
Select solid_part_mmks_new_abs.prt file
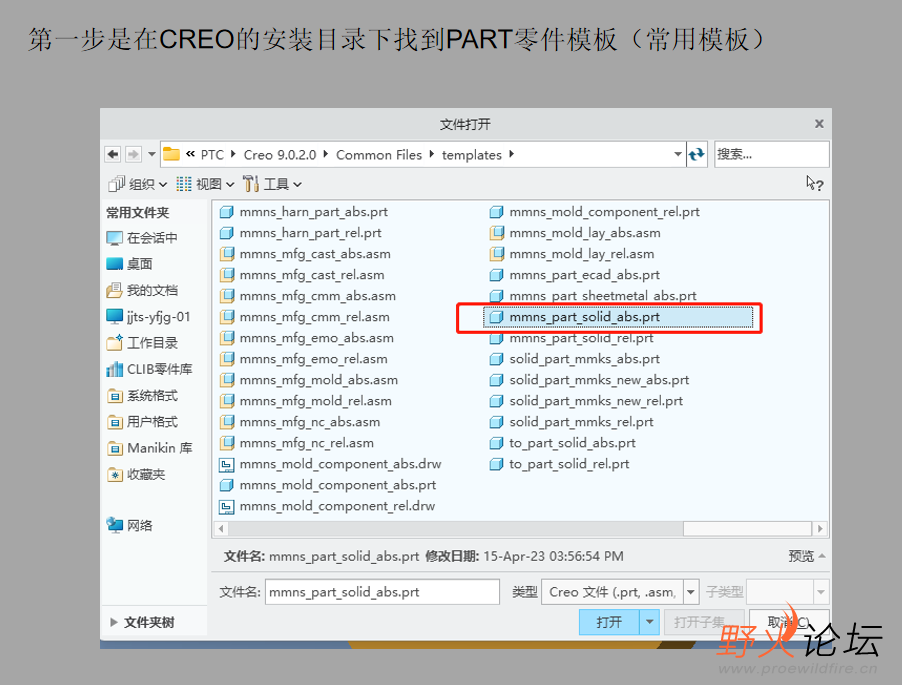pos(590,380)
